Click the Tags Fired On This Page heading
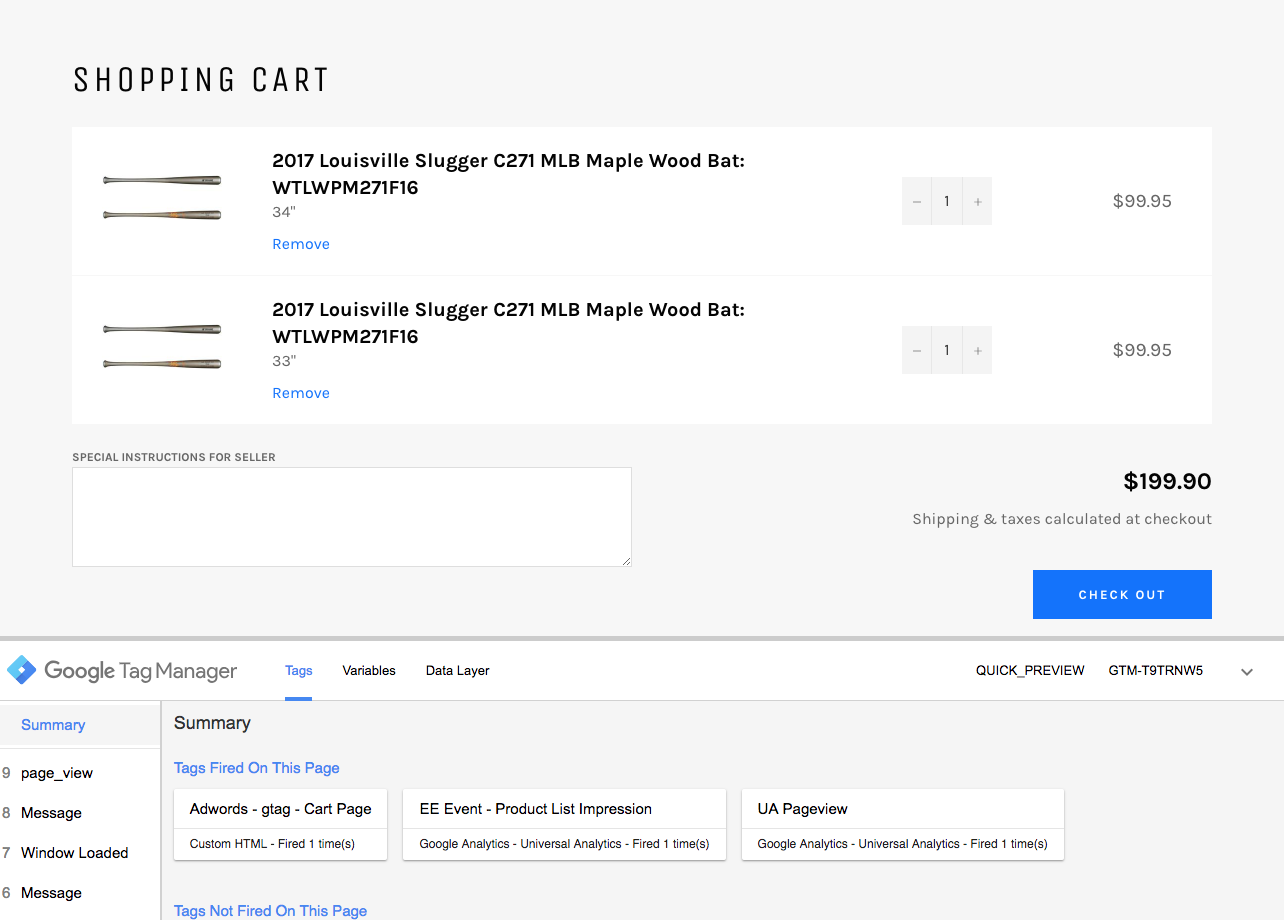1284x920 pixels. point(257,768)
